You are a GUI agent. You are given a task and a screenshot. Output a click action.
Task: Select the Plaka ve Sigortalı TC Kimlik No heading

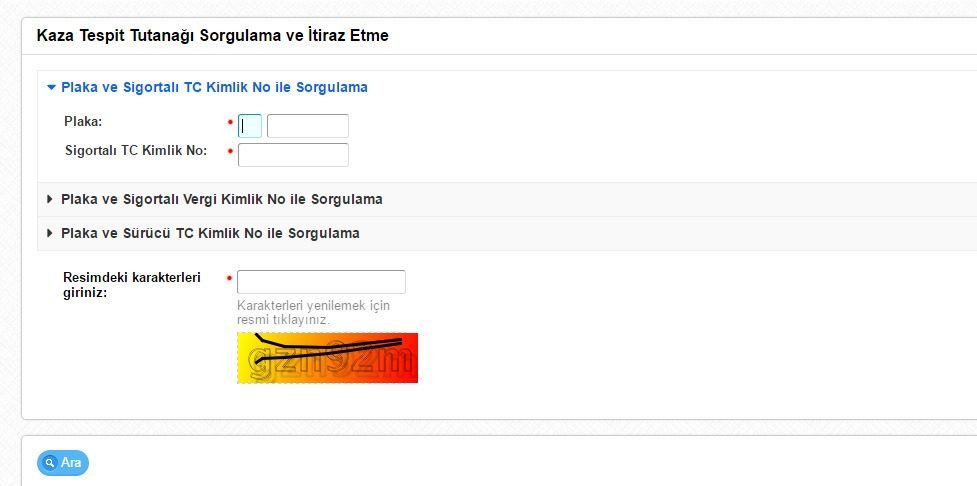coord(214,87)
